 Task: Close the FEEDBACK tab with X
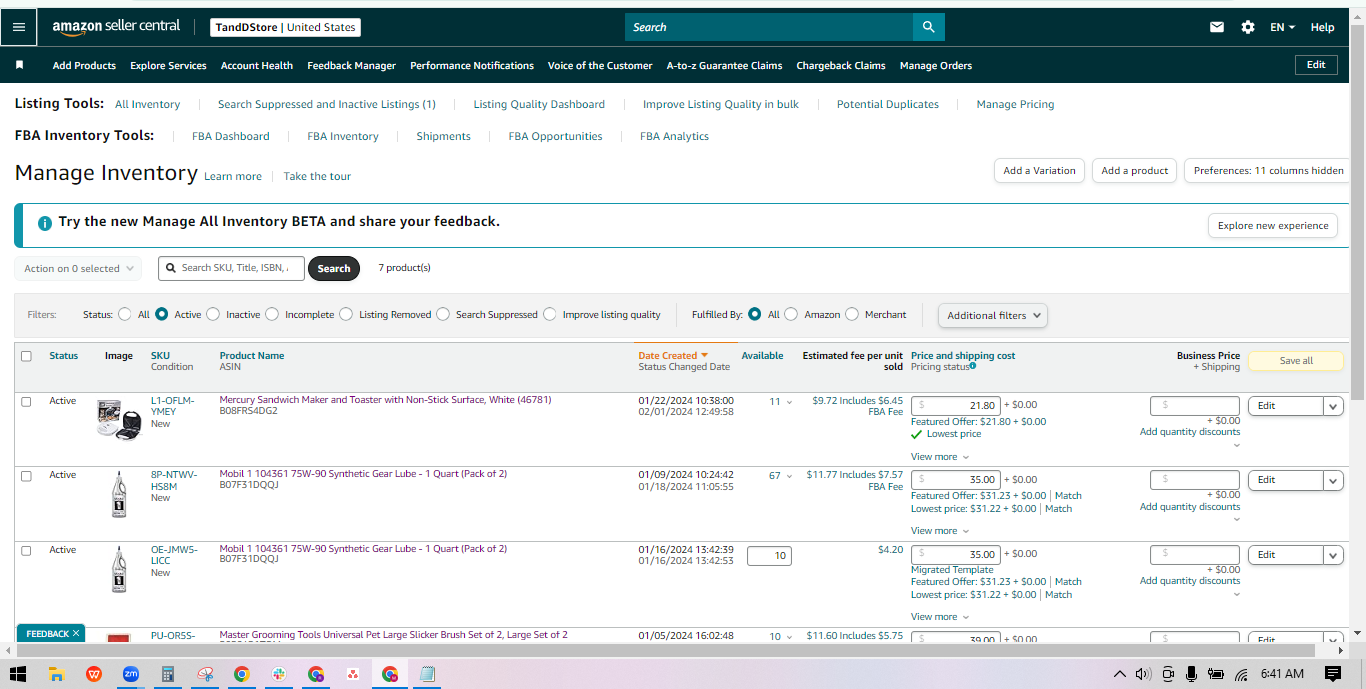click(76, 633)
